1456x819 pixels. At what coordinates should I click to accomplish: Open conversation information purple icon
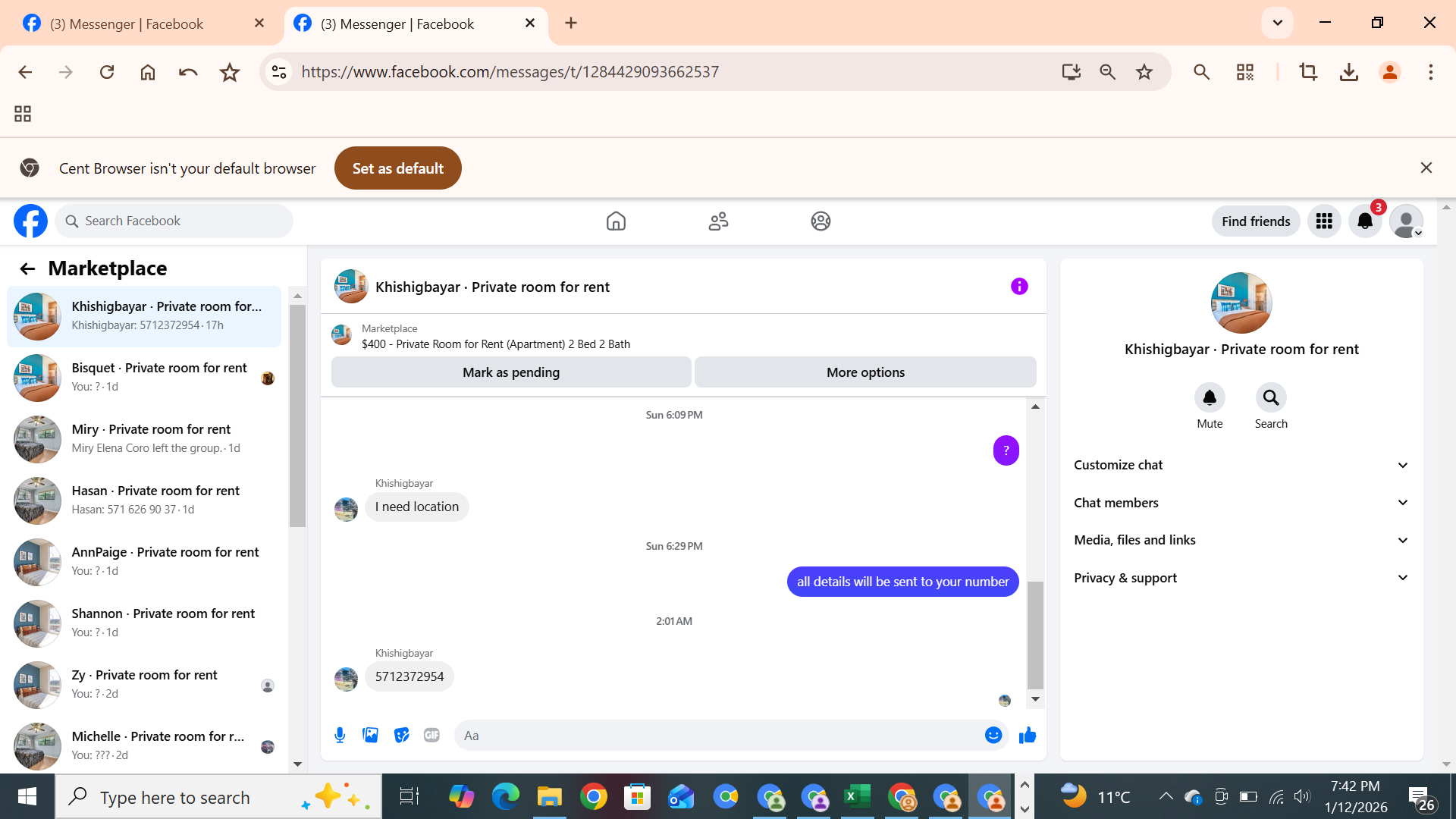[x=1019, y=286]
